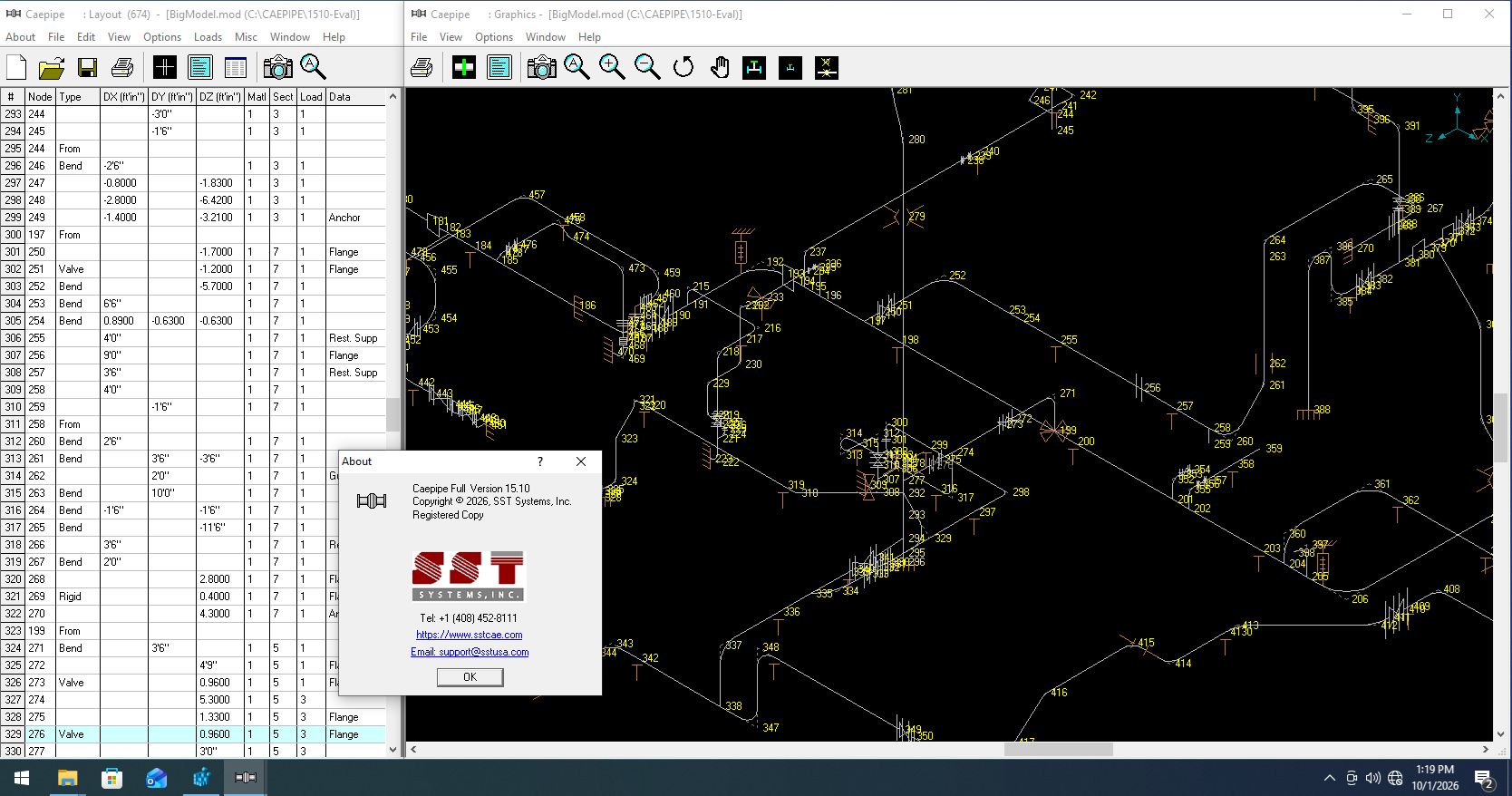This screenshot has width=1512, height=796.
Task: Zoom to fit all in Graphics window
Action: [577, 67]
